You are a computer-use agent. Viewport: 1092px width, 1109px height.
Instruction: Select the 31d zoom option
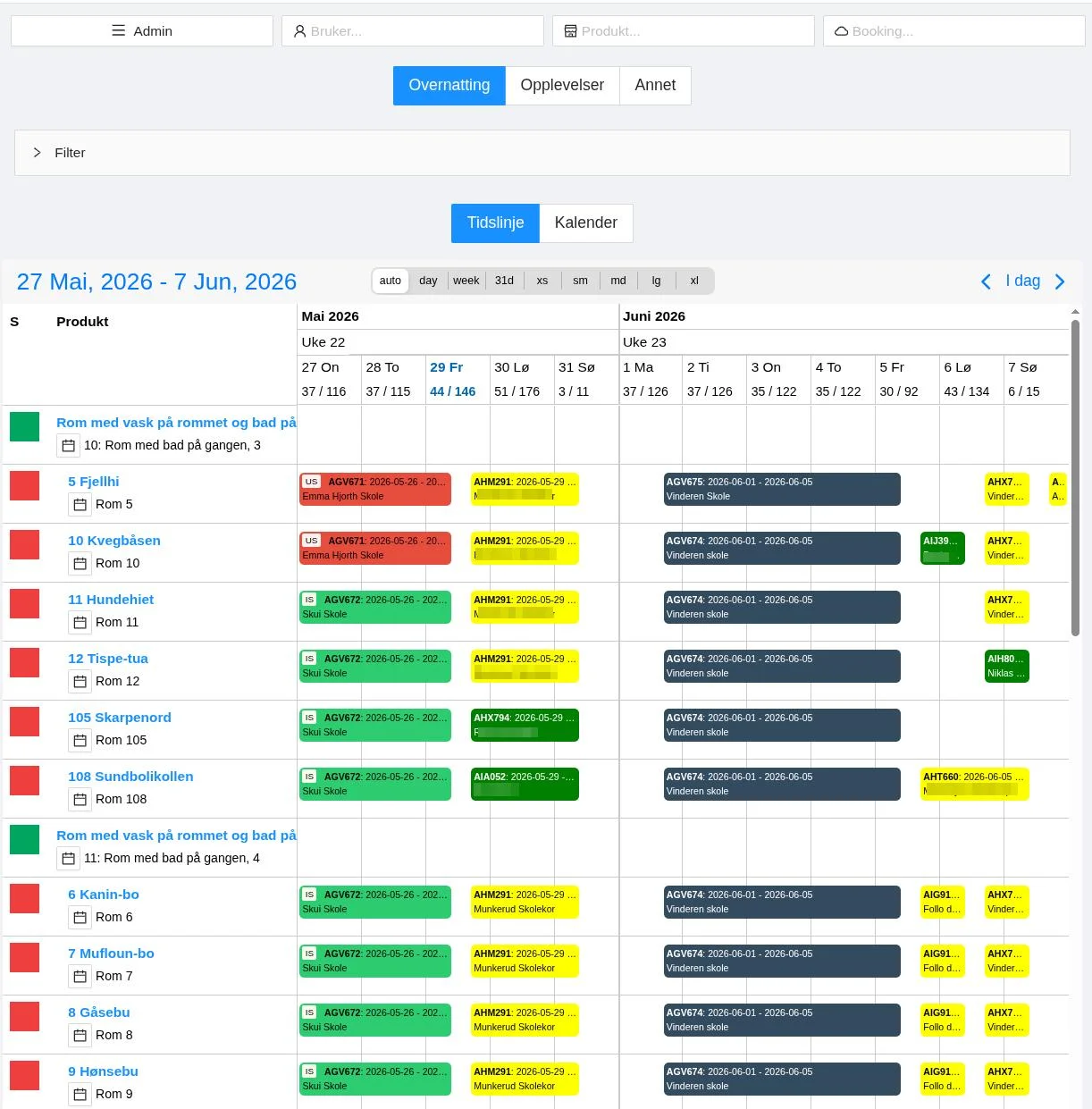coord(504,281)
